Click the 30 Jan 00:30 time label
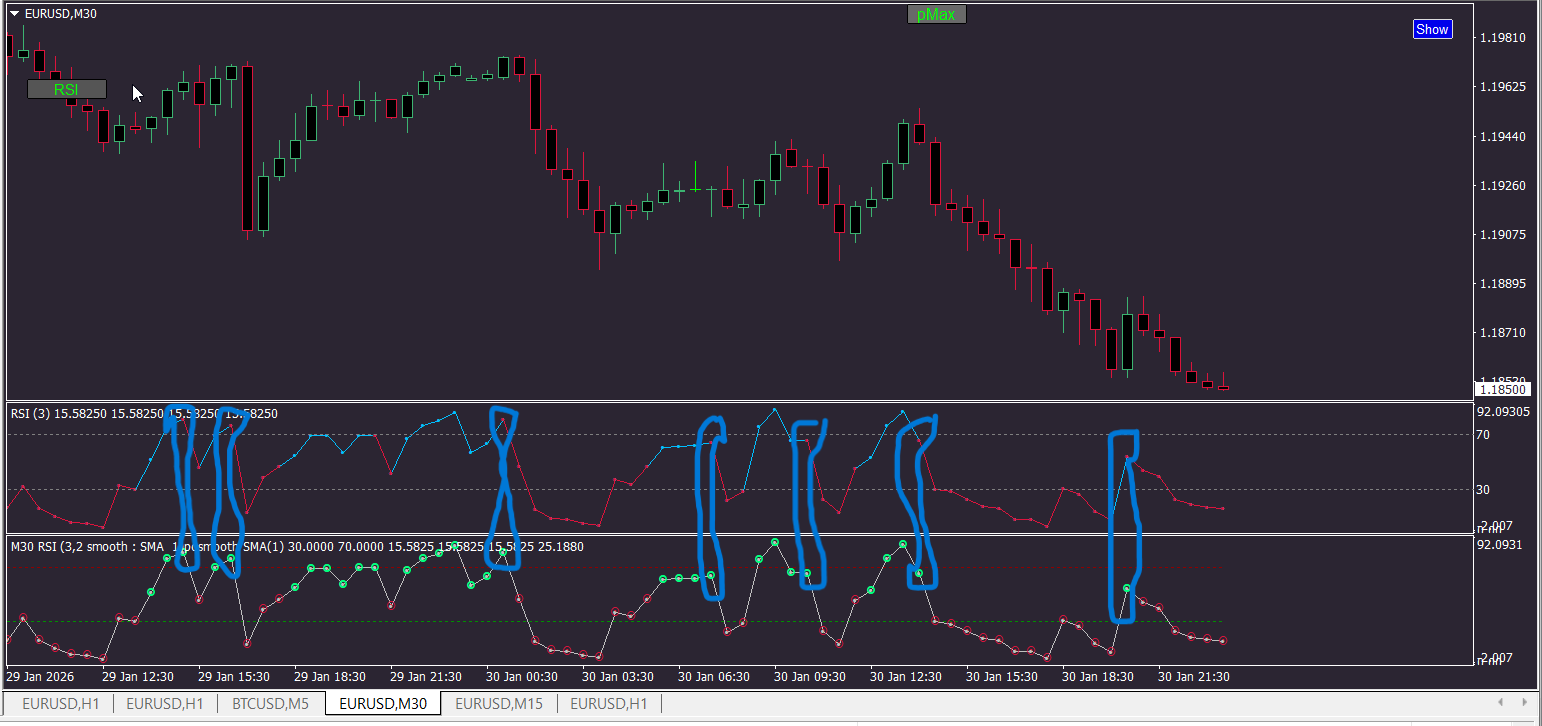The width and height of the screenshot is (1542, 726). point(522,677)
